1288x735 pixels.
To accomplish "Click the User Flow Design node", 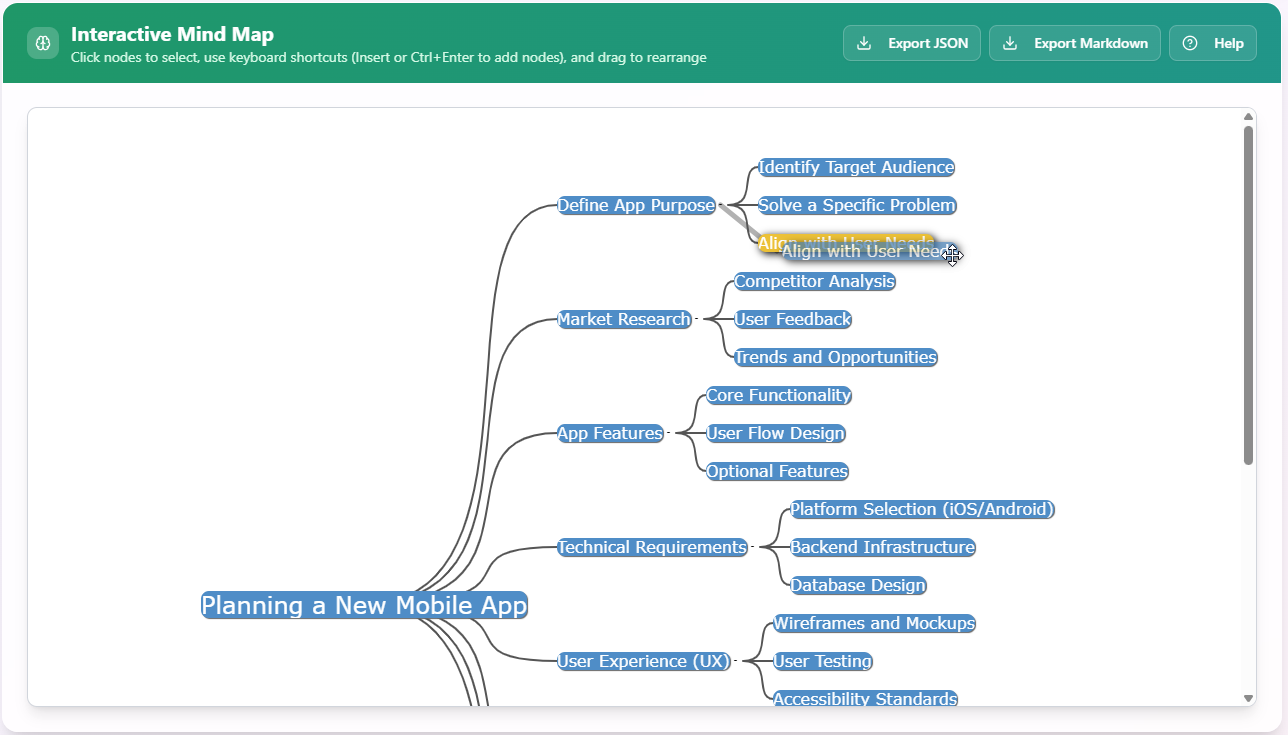I will 775,433.
